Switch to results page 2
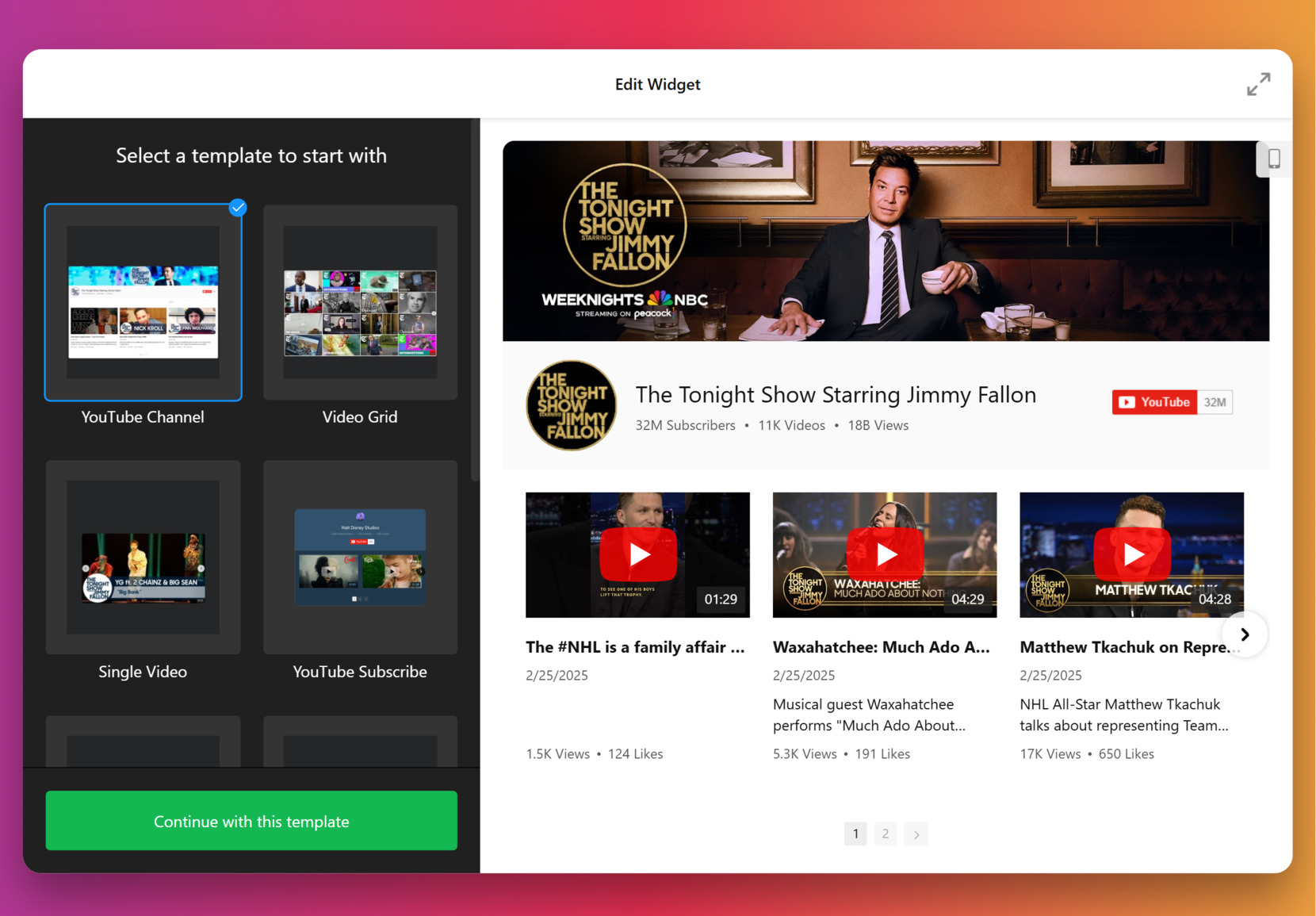1316x916 pixels. pos(886,834)
